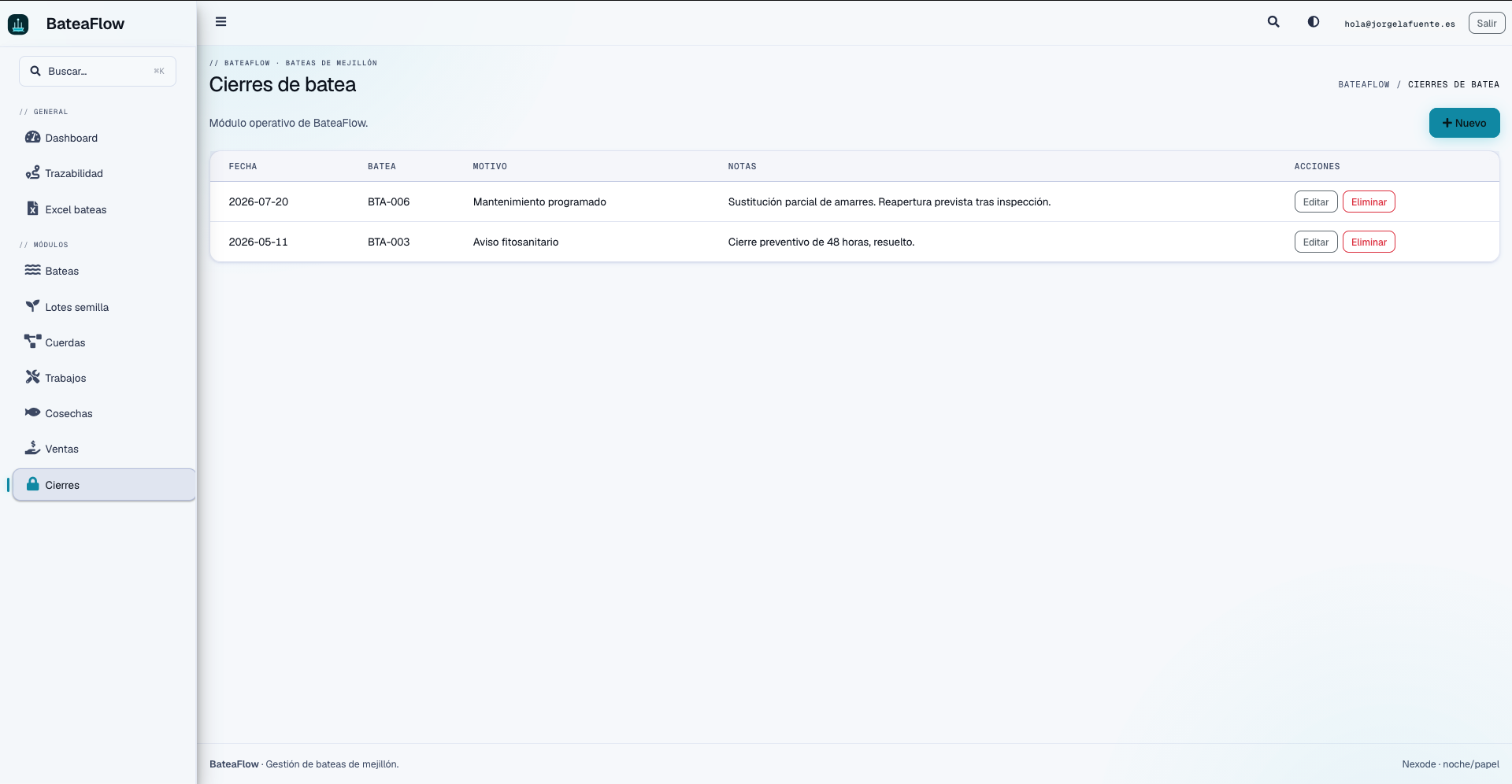1512x784 pixels.
Task: Click the Cuerdas diagram icon
Action: (32, 341)
